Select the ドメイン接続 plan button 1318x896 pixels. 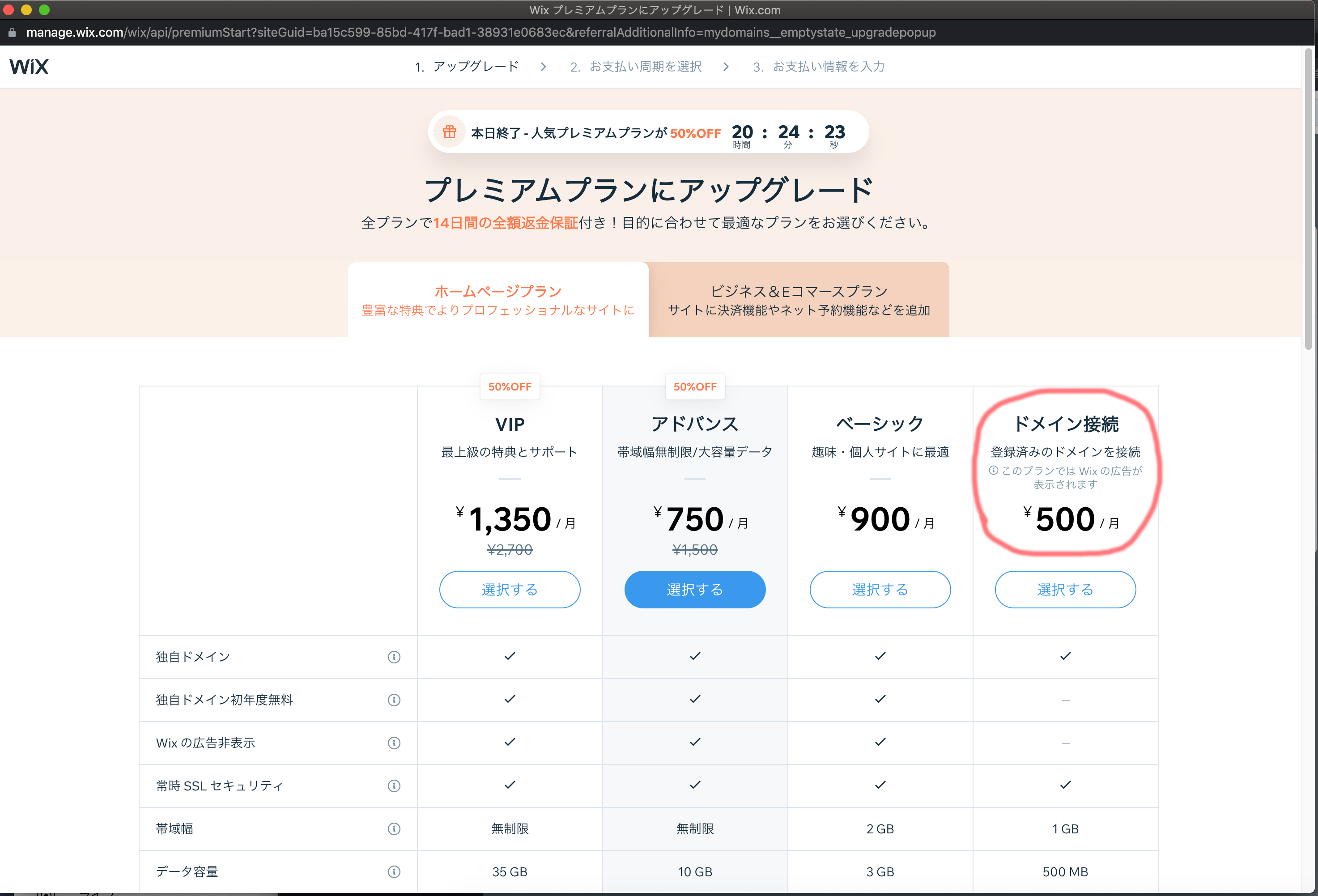pyautogui.click(x=1065, y=589)
